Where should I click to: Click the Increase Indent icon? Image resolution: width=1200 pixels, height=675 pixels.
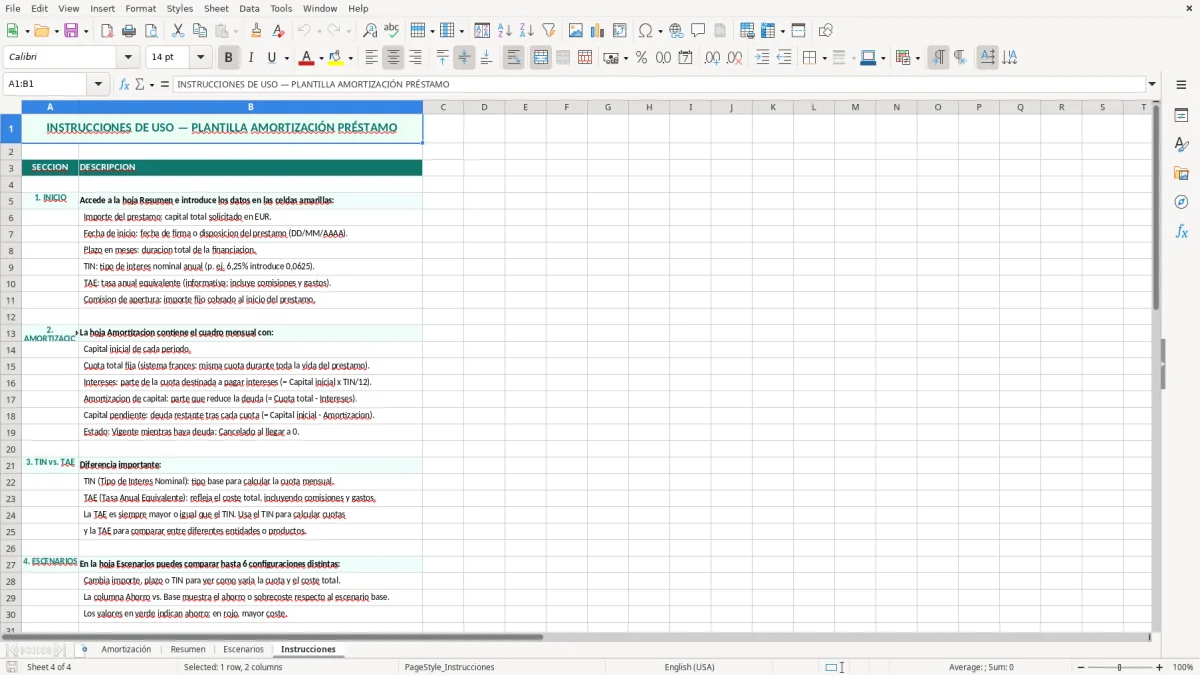pyautogui.click(x=762, y=58)
